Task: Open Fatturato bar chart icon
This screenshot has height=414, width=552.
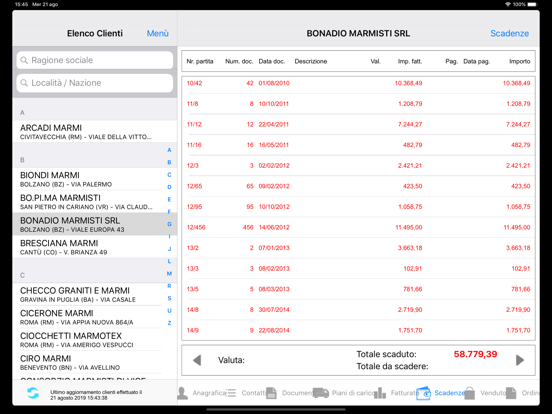Action: 380,393
